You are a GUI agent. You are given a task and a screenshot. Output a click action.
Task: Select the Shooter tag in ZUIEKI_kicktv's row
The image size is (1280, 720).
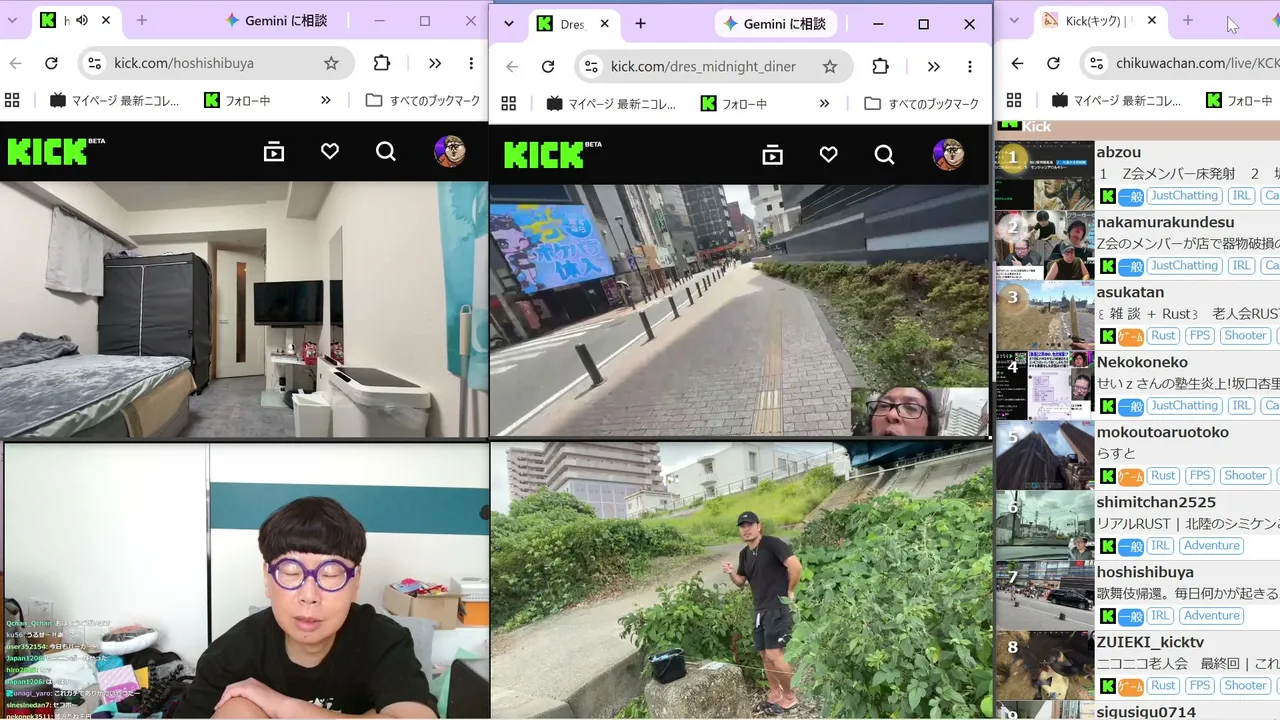[x=1245, y=686]
